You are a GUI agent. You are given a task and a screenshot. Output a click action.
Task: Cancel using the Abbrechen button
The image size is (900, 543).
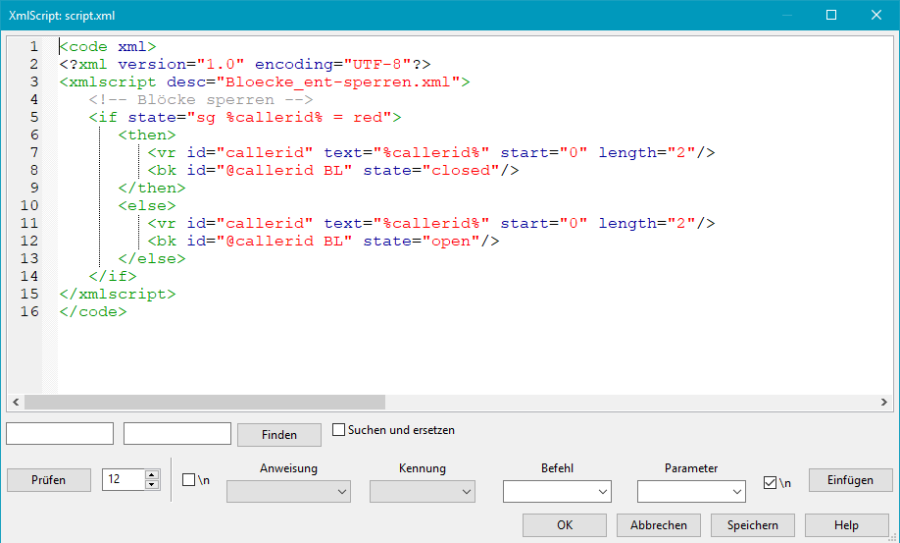658,525
